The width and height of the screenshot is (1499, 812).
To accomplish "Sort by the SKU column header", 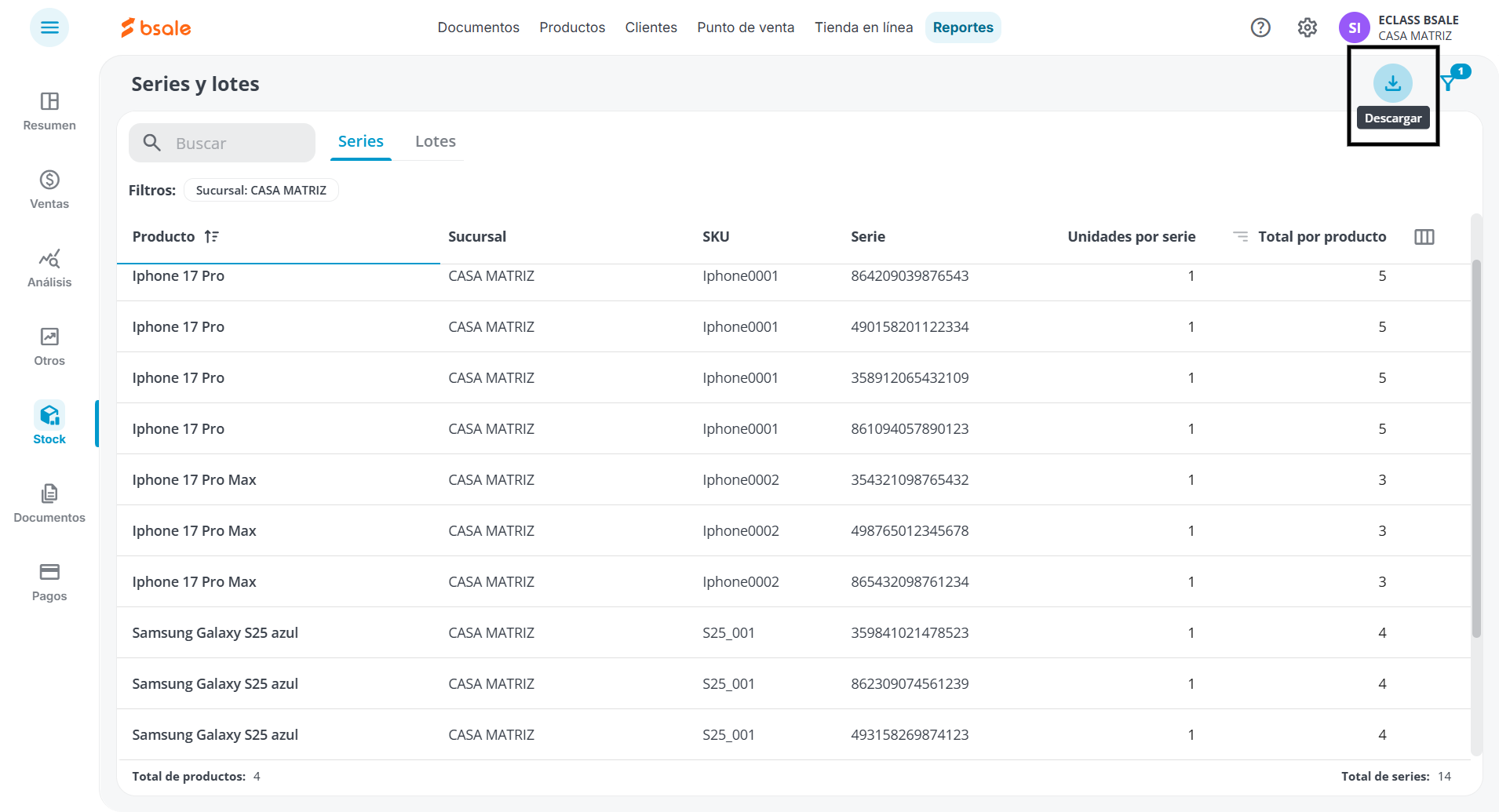I will (716, 237).
